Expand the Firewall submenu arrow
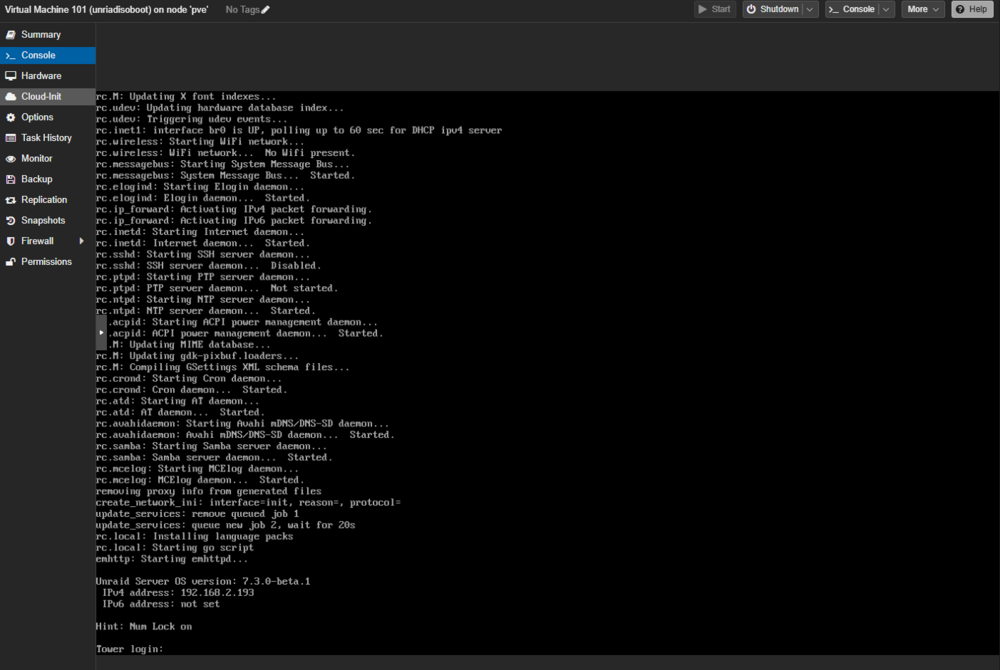1000x670 pixels. coord(82,241)
